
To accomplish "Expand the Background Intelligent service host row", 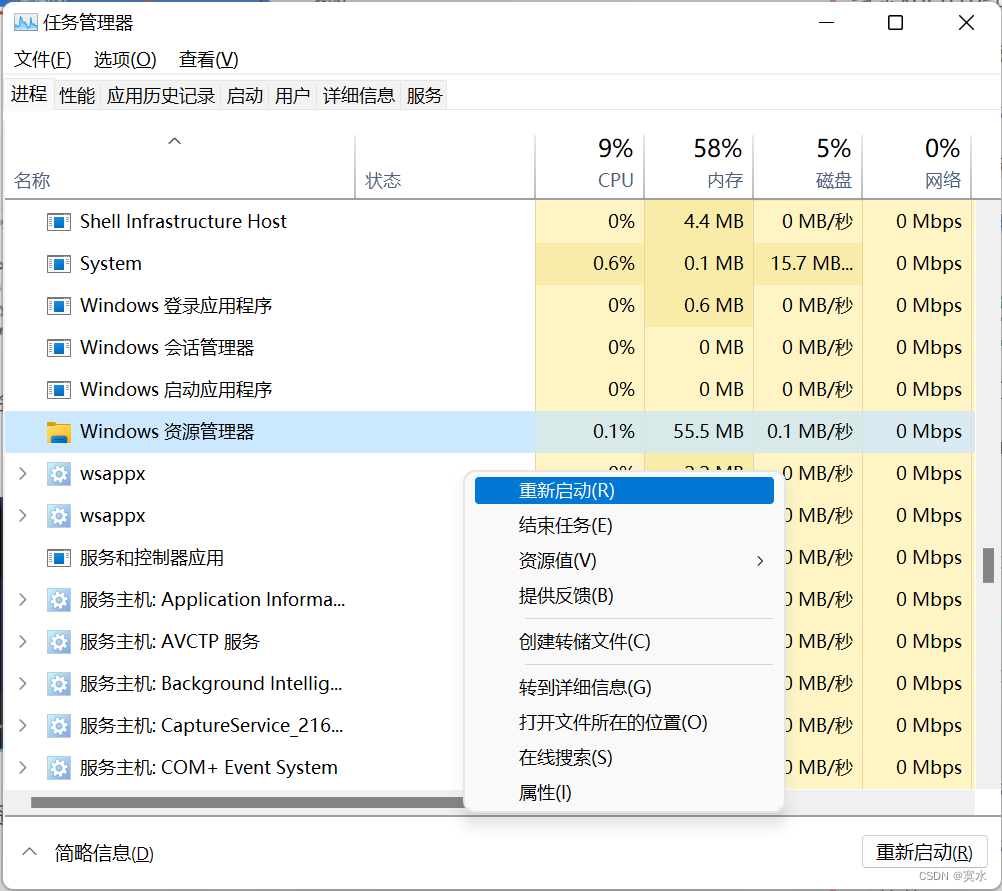I will click(23, 683).
